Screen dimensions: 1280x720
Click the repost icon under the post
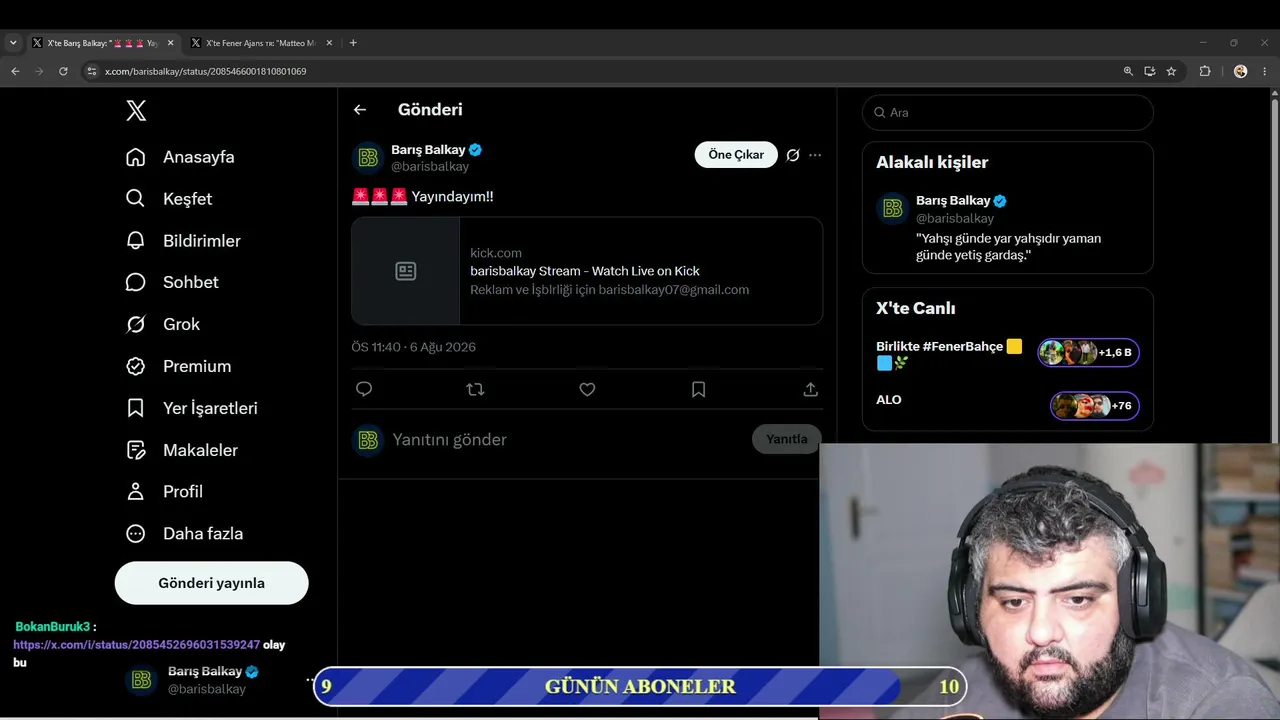[x=475, y=390]
